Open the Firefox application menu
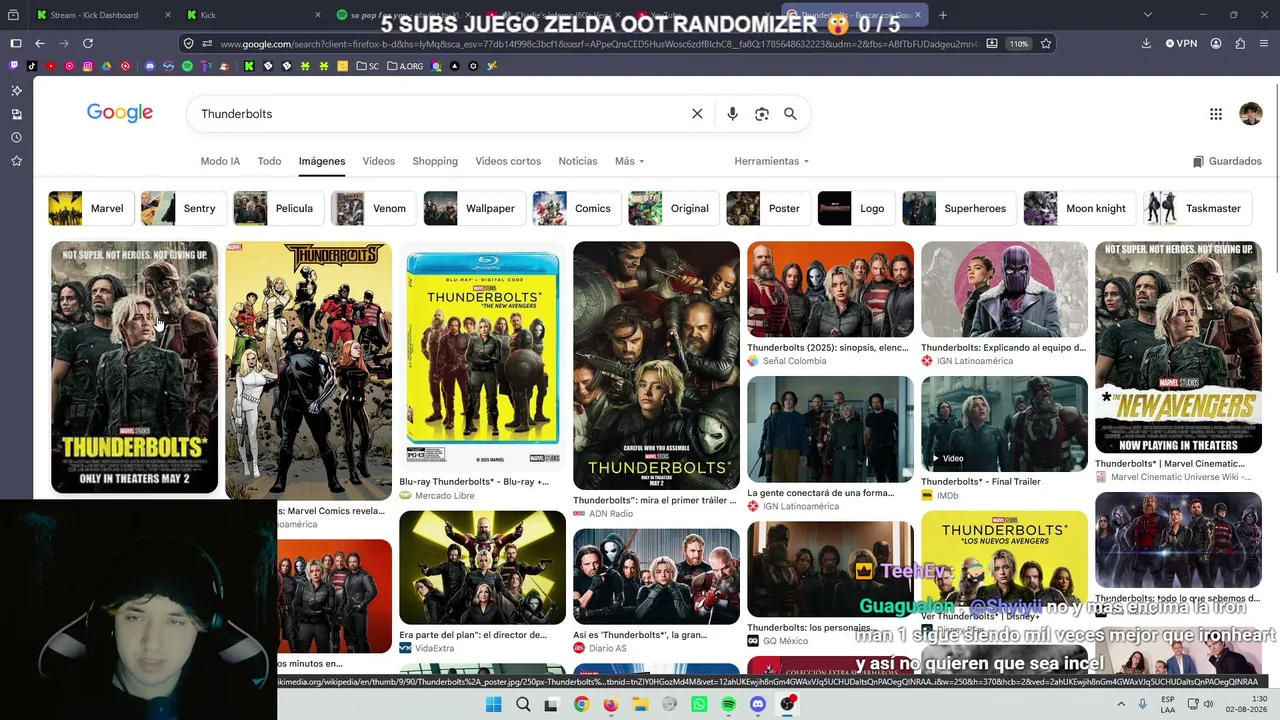Screen dimensions: 1280x720 [1264, 44]
